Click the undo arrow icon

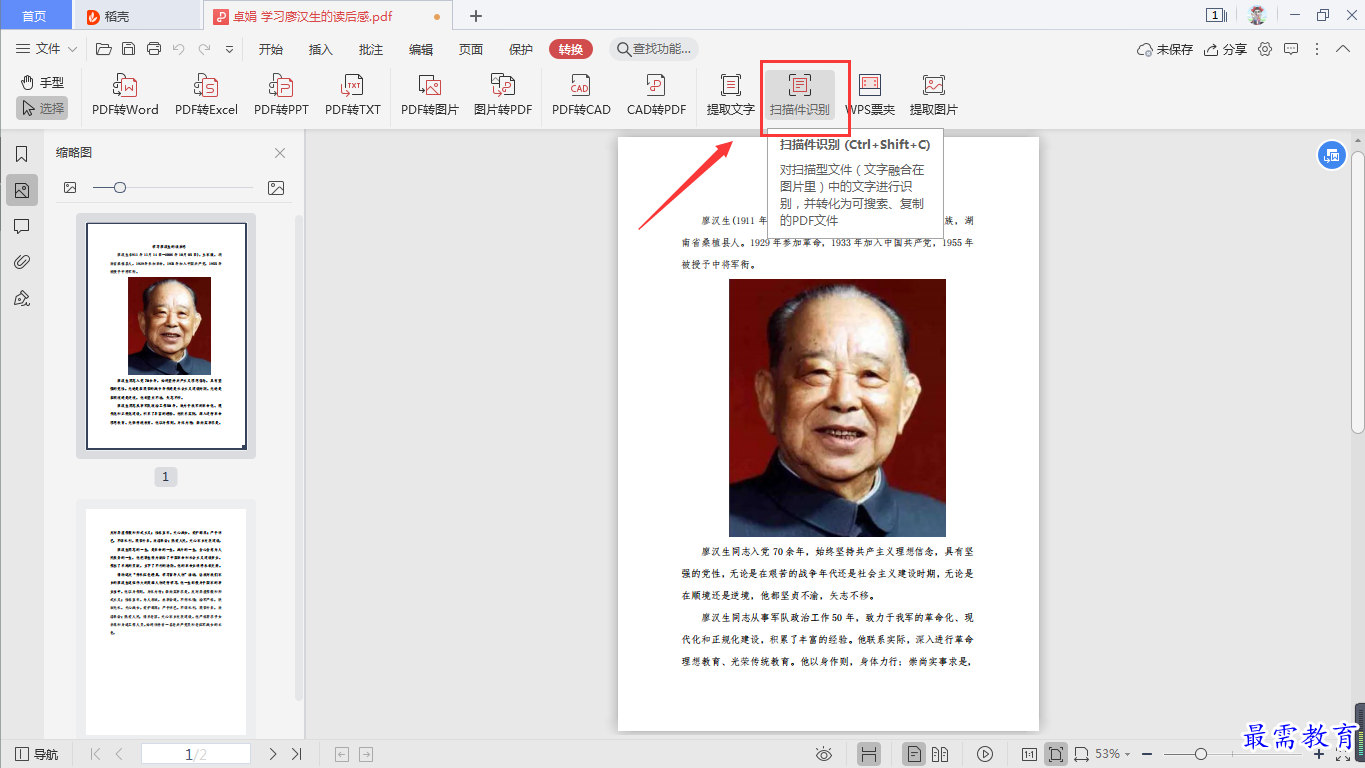pos(179,49)
